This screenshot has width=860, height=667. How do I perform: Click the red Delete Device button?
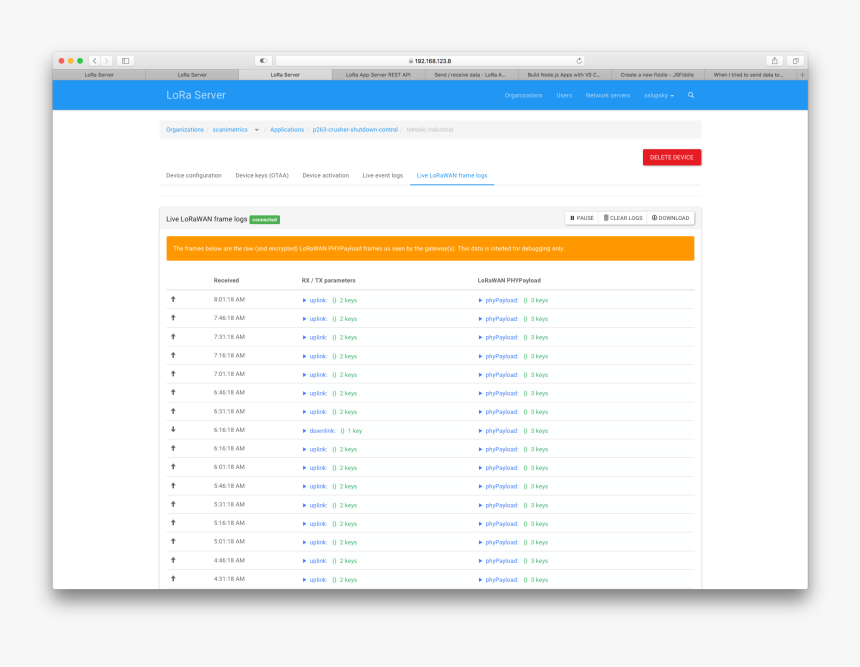tap(671, 157)
